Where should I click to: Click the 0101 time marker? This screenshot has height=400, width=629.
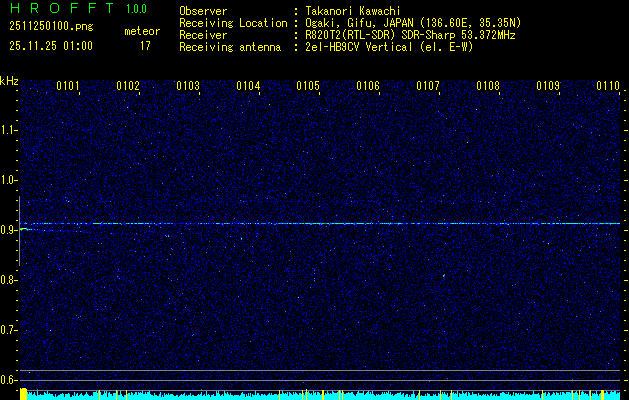(68, 87)
